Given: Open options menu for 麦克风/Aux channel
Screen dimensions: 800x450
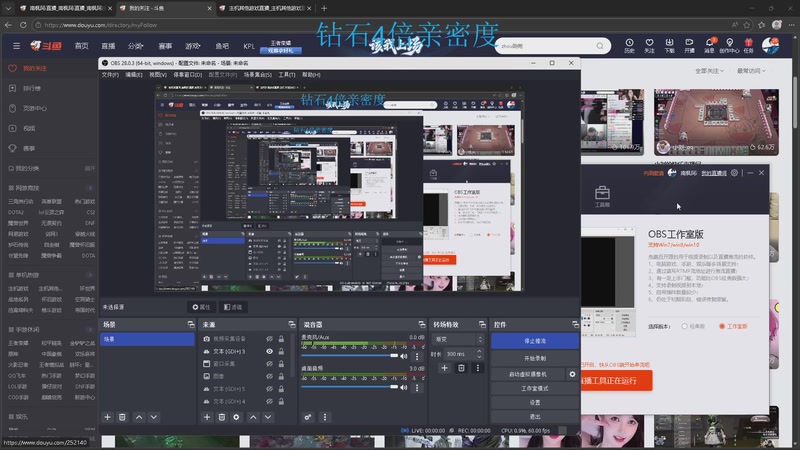Looking at the screenshot, I should click(417, 356).
